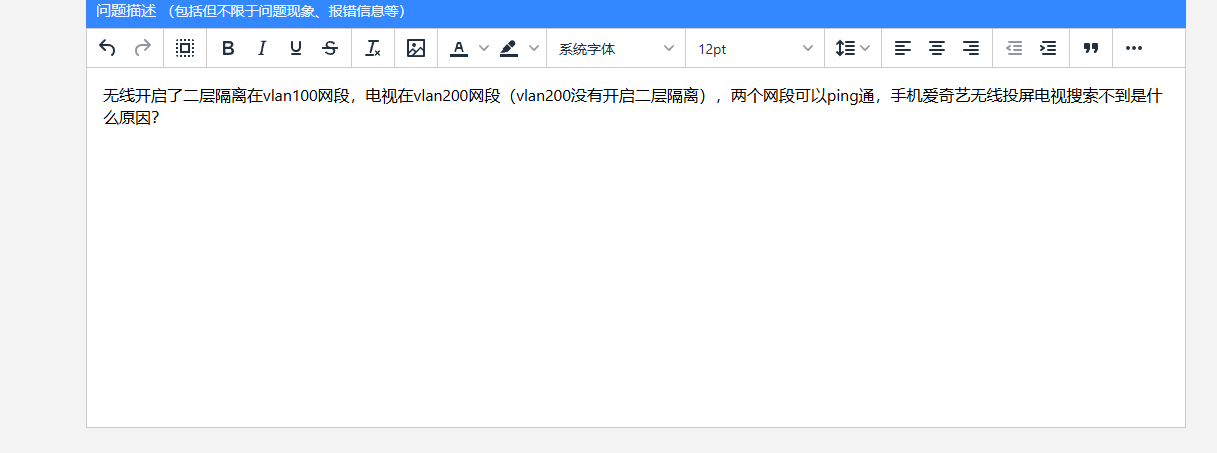This screenshot has height=453, width=1217.
Task: Open the 系统字体 font family dropdown
Action: (616, 48)
